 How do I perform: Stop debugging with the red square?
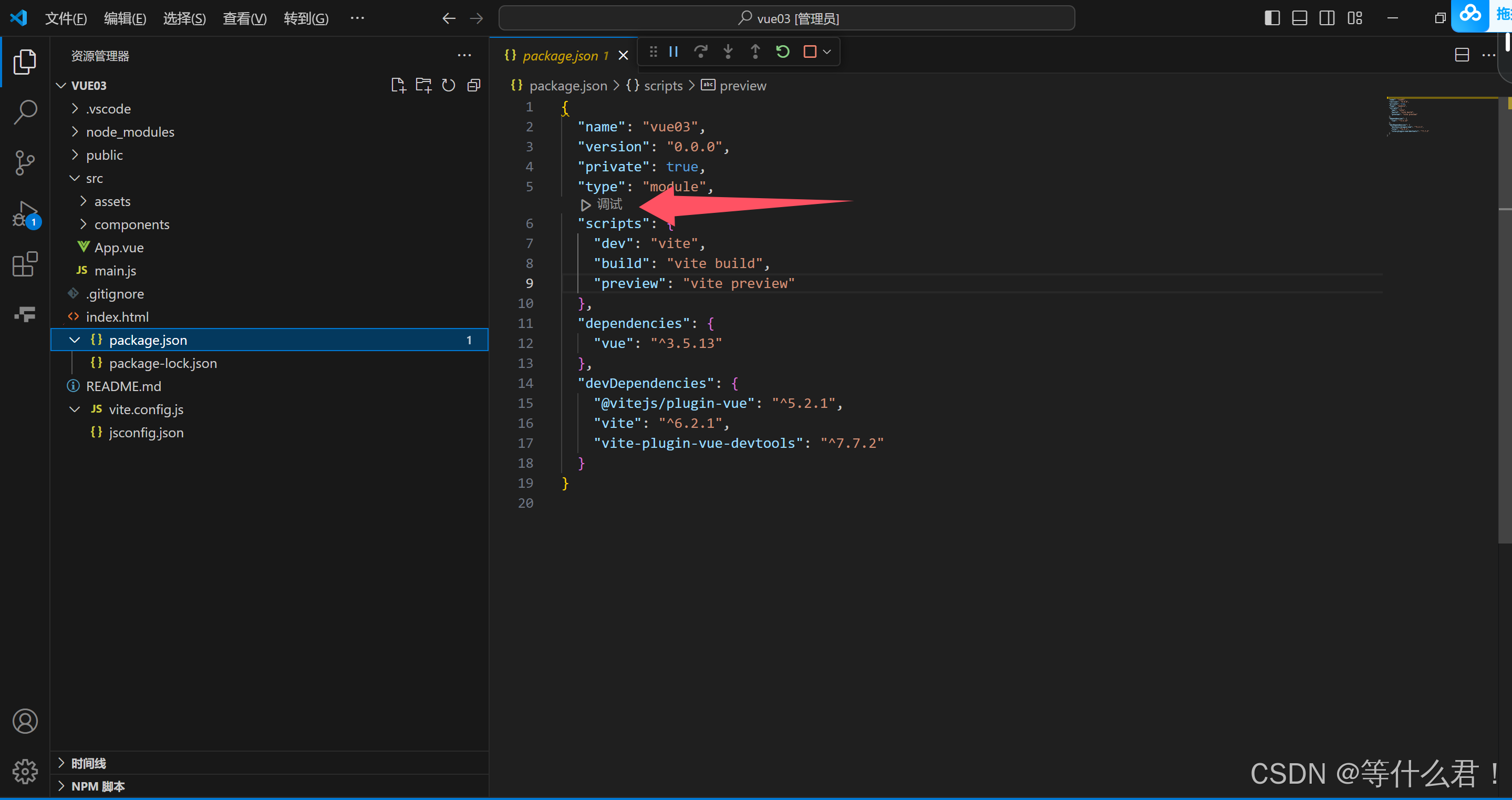[810, 52]
